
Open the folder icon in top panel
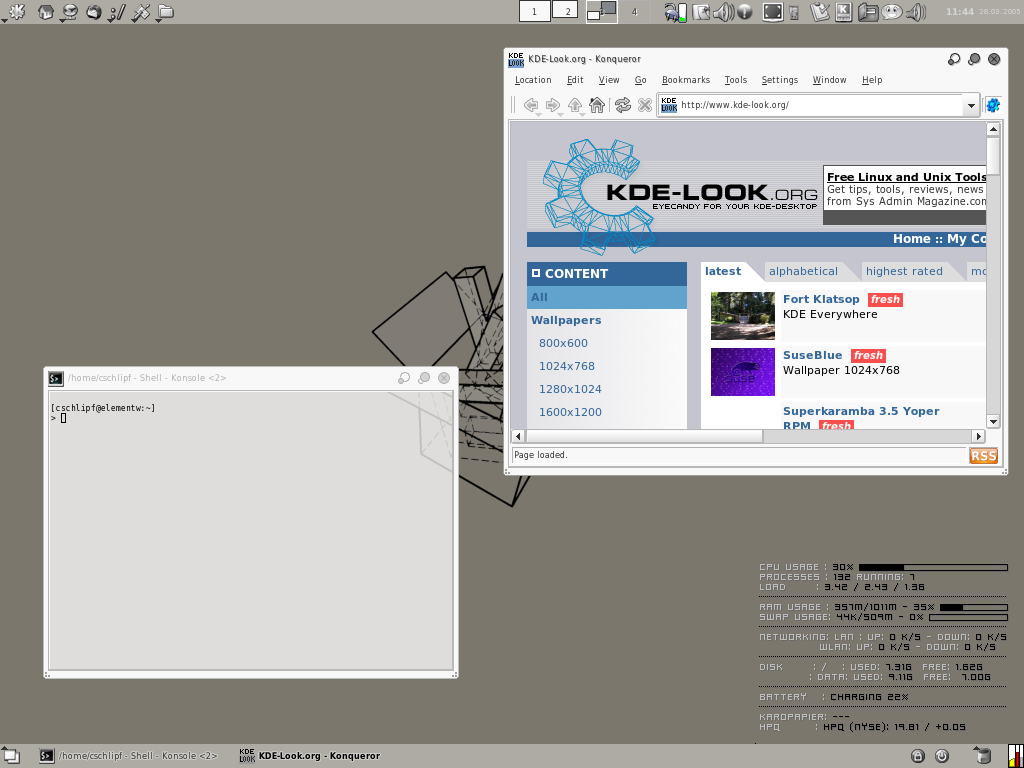click(166, 11)
